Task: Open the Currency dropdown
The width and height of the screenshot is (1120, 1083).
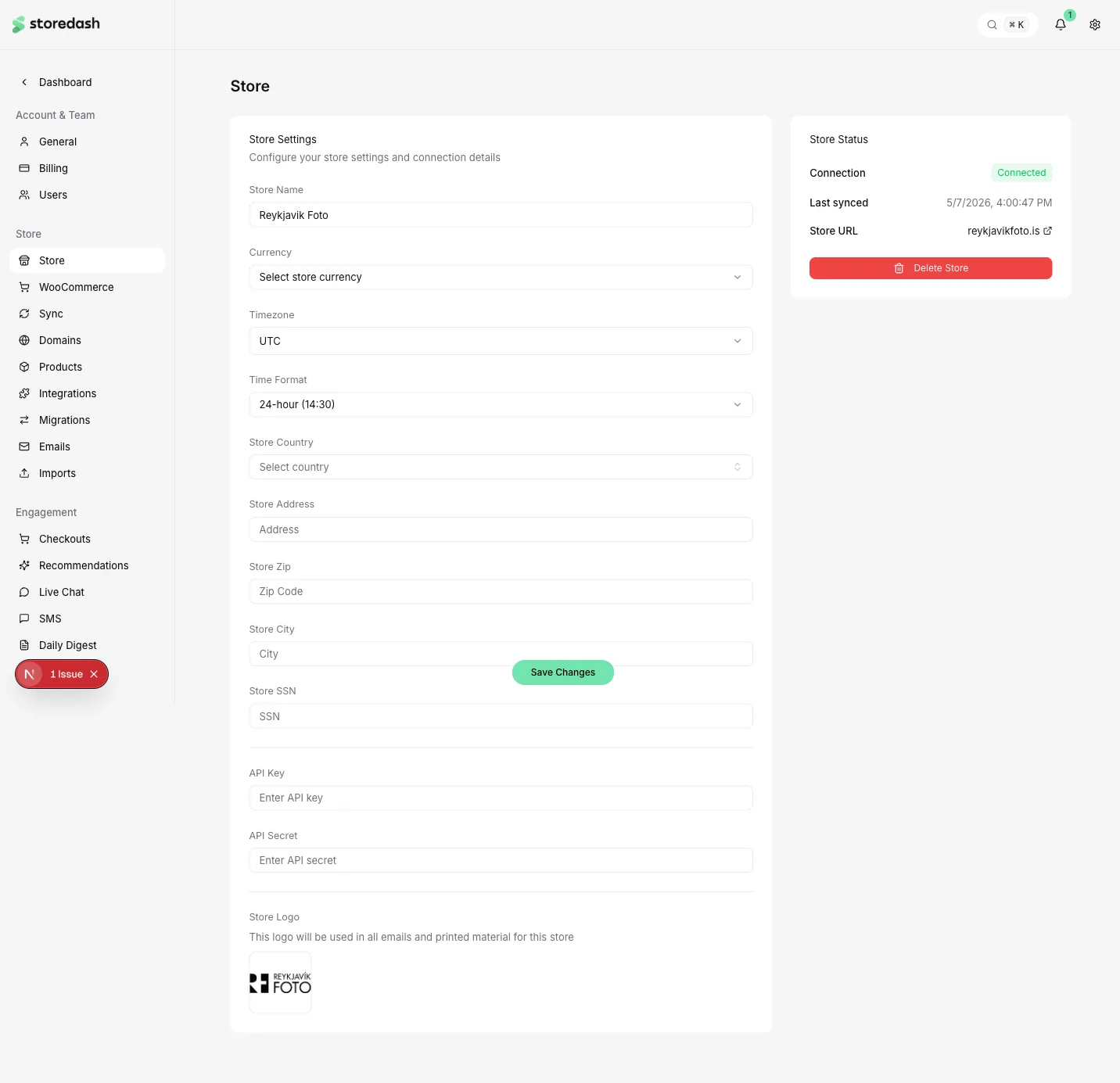Action: [501, 277]
